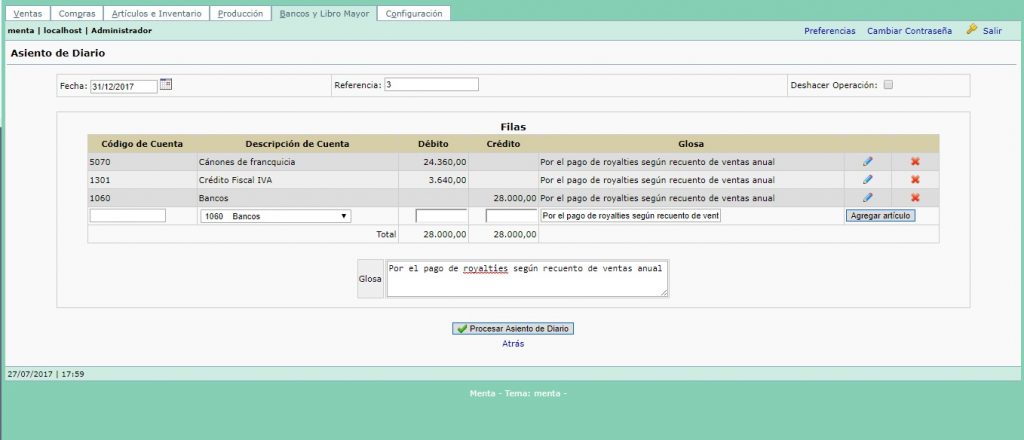
Task: Follow the Atrás link
Action: click(x=513, y=344)
